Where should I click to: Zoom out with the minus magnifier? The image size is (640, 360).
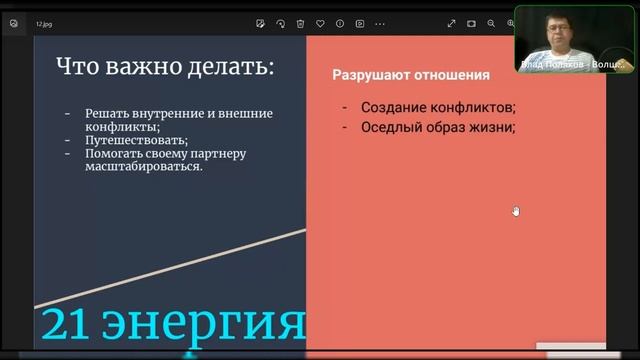point(491,24)
